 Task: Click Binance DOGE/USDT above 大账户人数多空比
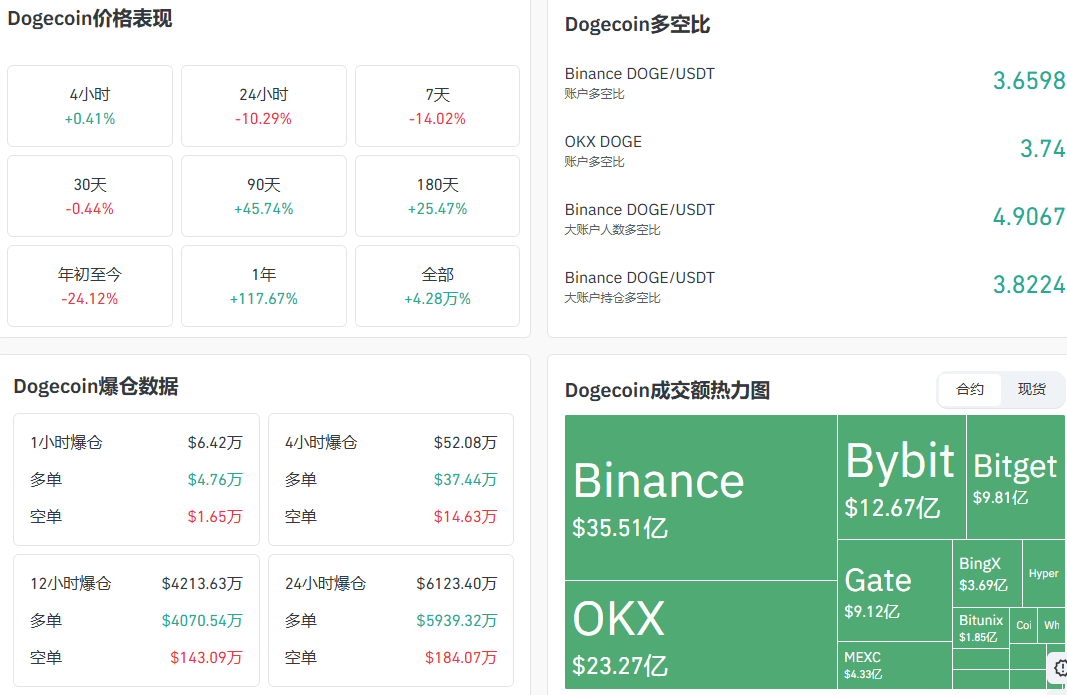[x=640, y=210]
